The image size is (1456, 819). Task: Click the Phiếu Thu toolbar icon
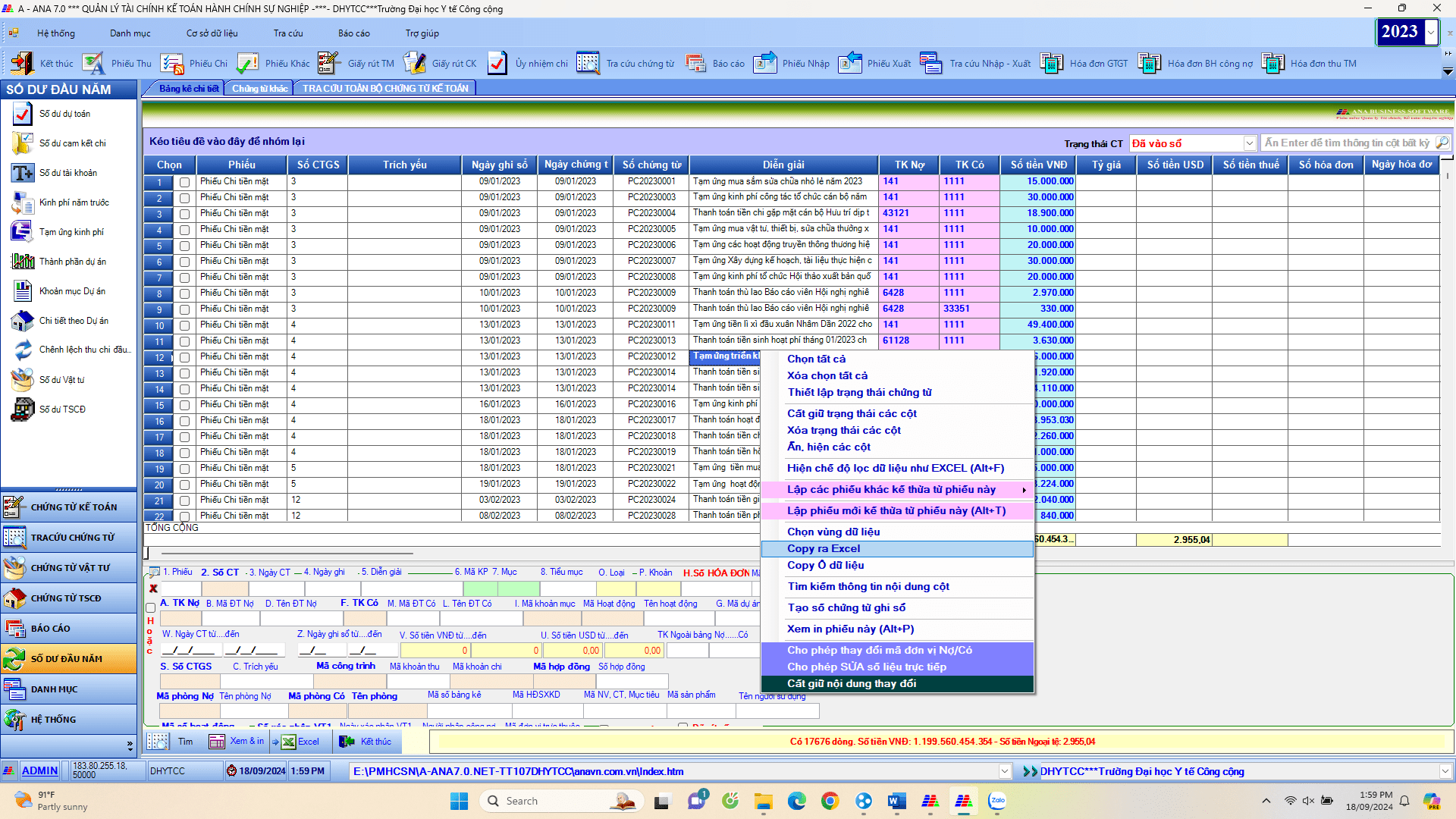point(94,64)
